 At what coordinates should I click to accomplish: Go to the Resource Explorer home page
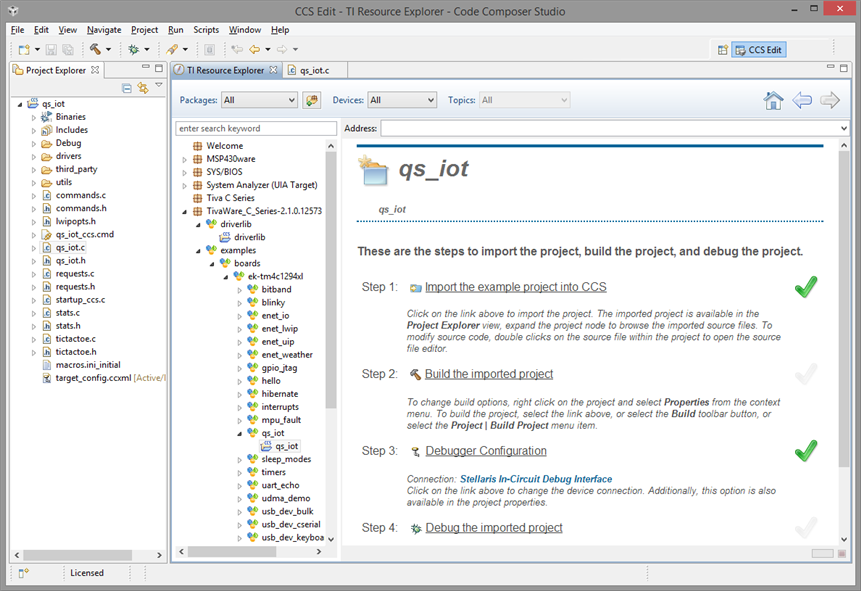[x=773, y=101]
